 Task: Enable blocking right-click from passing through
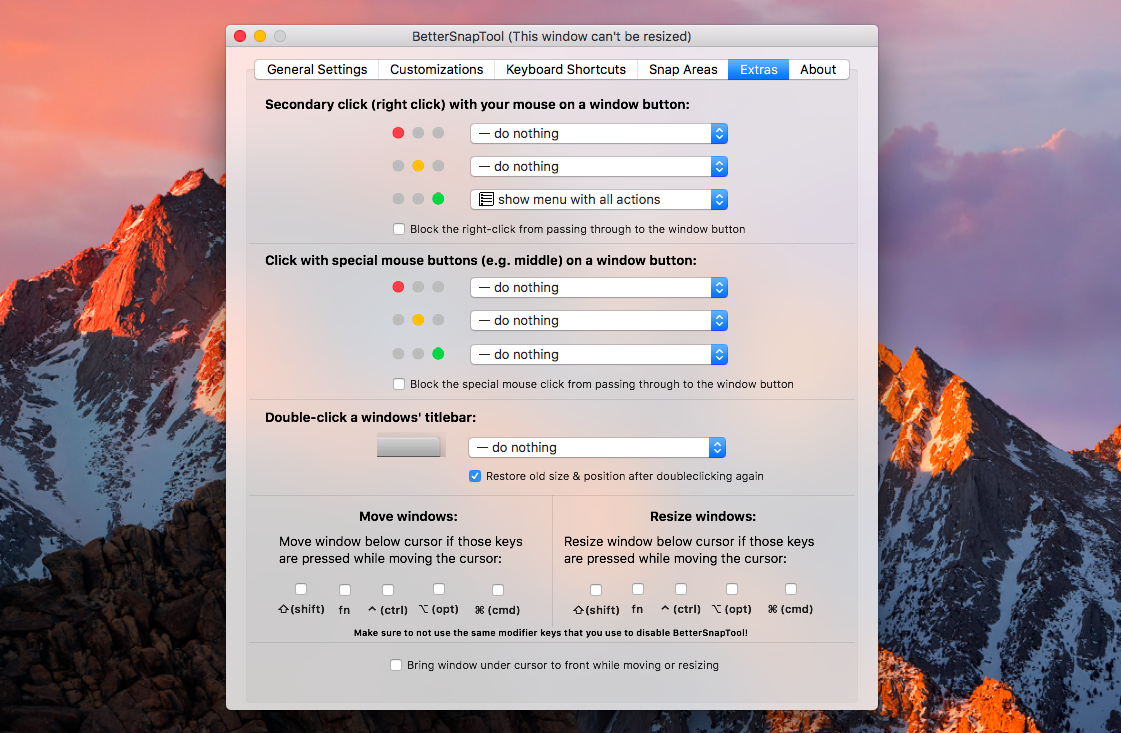click(399, 229)
